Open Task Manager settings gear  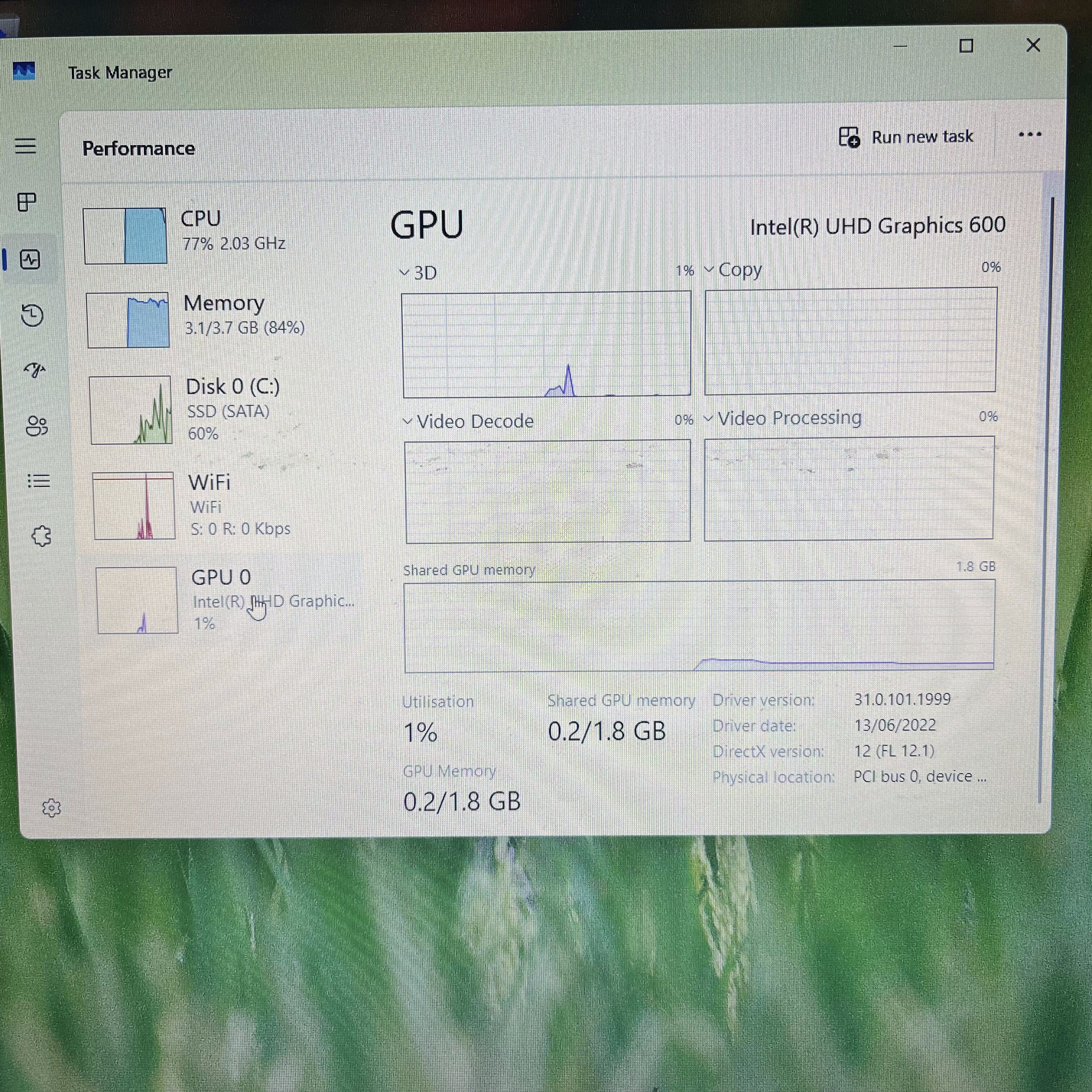coord(51,808)
